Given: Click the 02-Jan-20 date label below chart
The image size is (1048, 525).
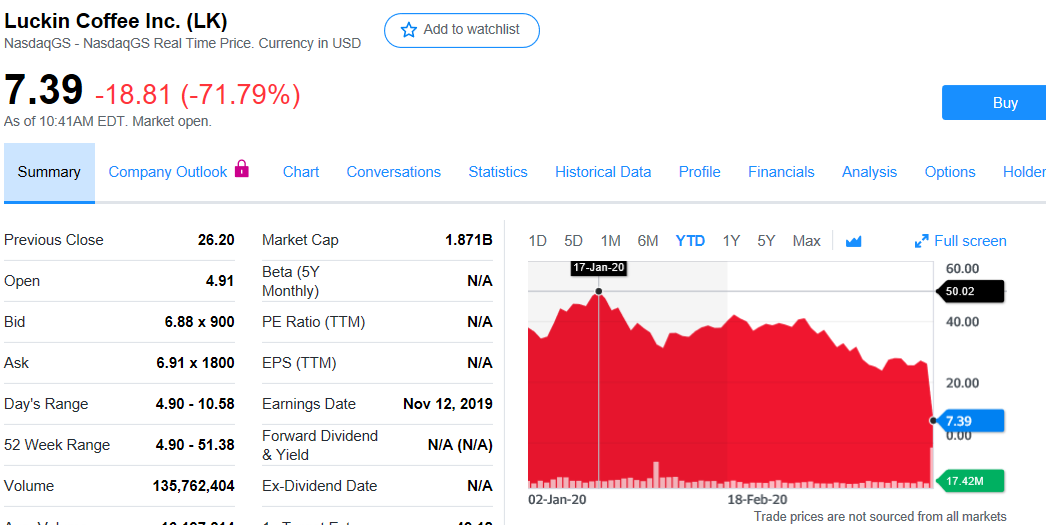Looking at the screenshot, I should 557,500.
